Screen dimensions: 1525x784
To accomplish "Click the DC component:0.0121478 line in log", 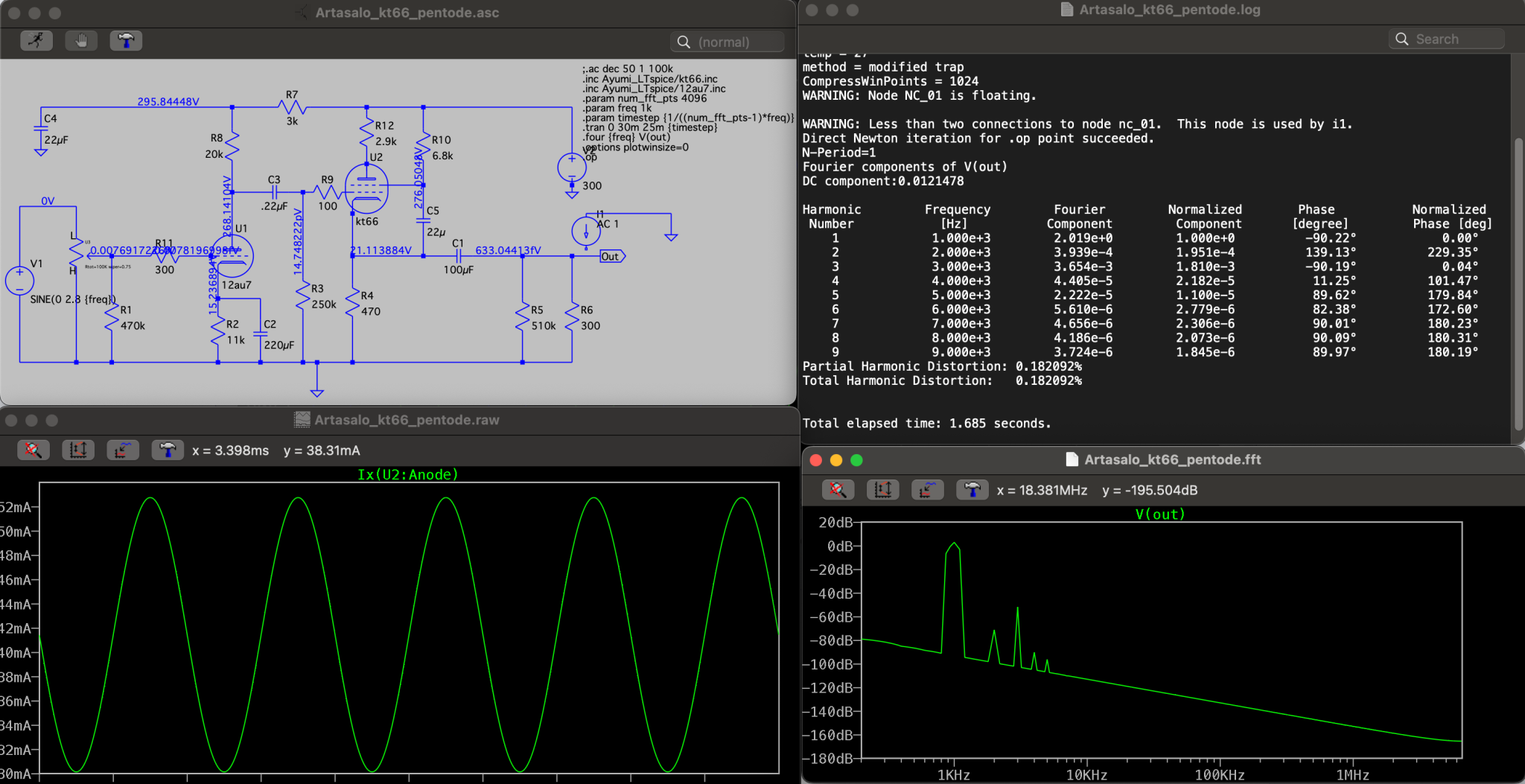I will 883,181.
